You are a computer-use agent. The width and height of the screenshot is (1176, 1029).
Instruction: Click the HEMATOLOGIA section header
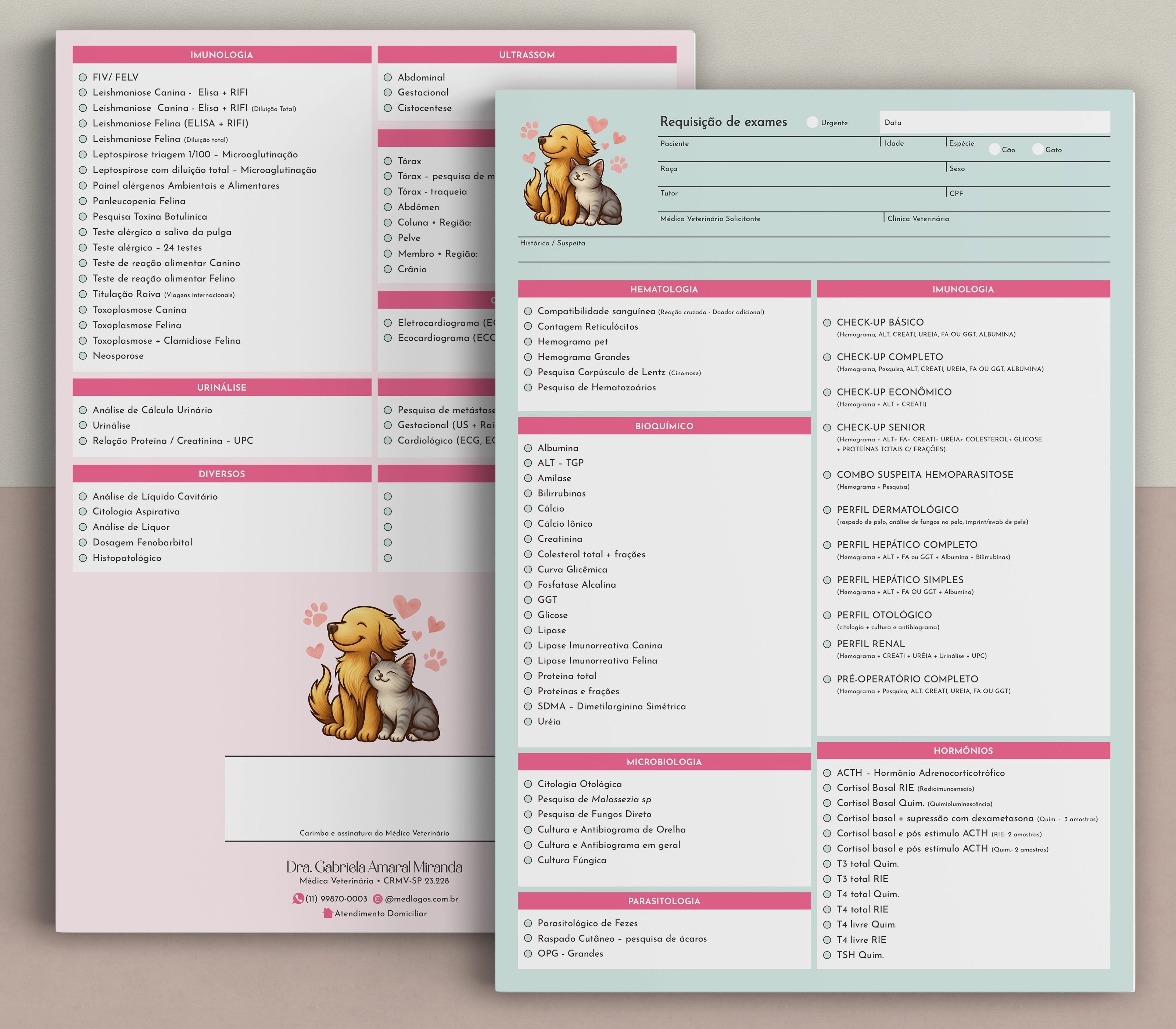pos(664,290)
